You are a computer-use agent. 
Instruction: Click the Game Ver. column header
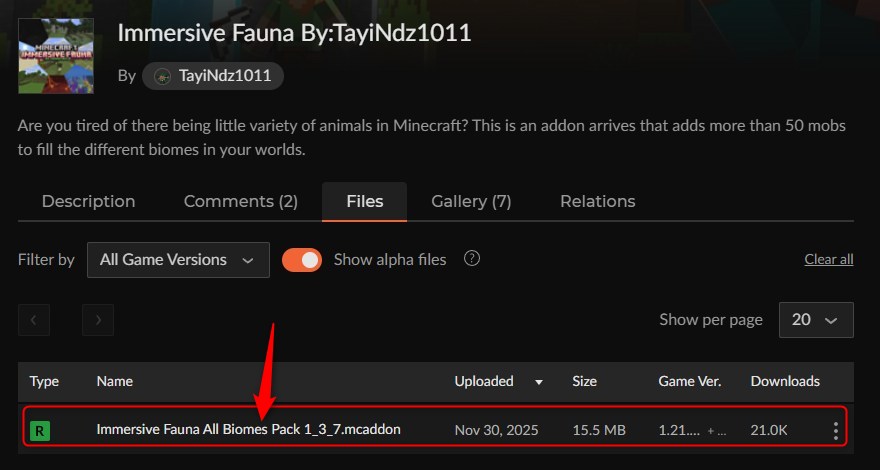coord(690,381)
